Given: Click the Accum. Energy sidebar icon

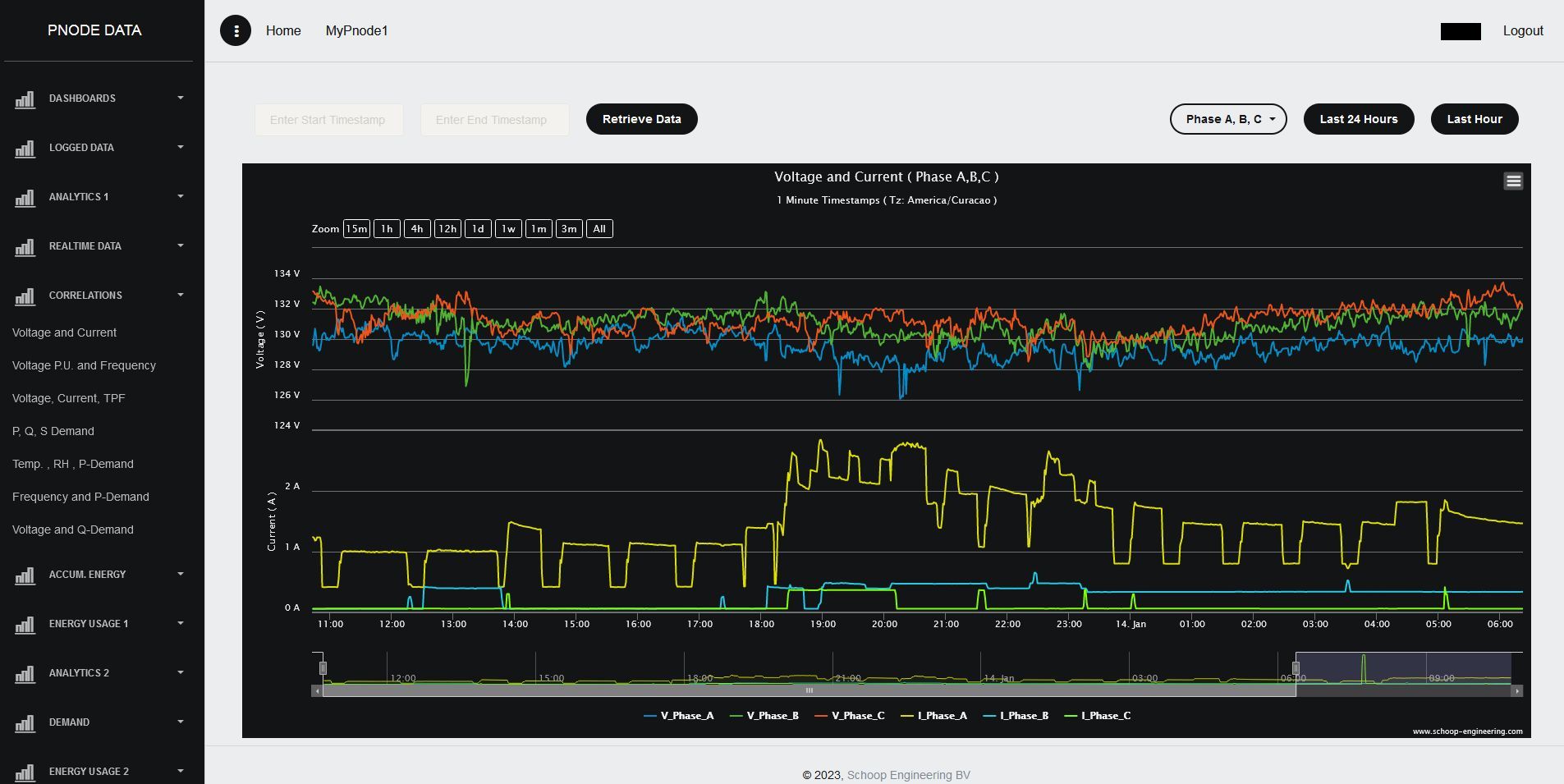Looking at the screenshot, I should [x=25, y=575].
